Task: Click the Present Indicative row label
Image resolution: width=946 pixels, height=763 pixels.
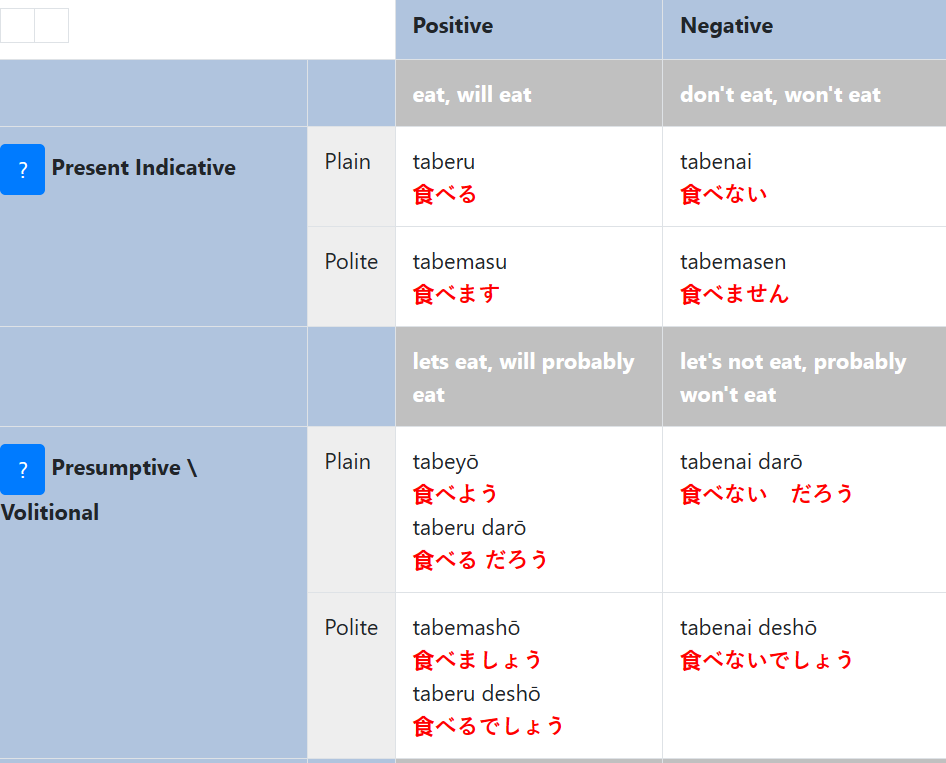Action: click(x=143, y=168)
